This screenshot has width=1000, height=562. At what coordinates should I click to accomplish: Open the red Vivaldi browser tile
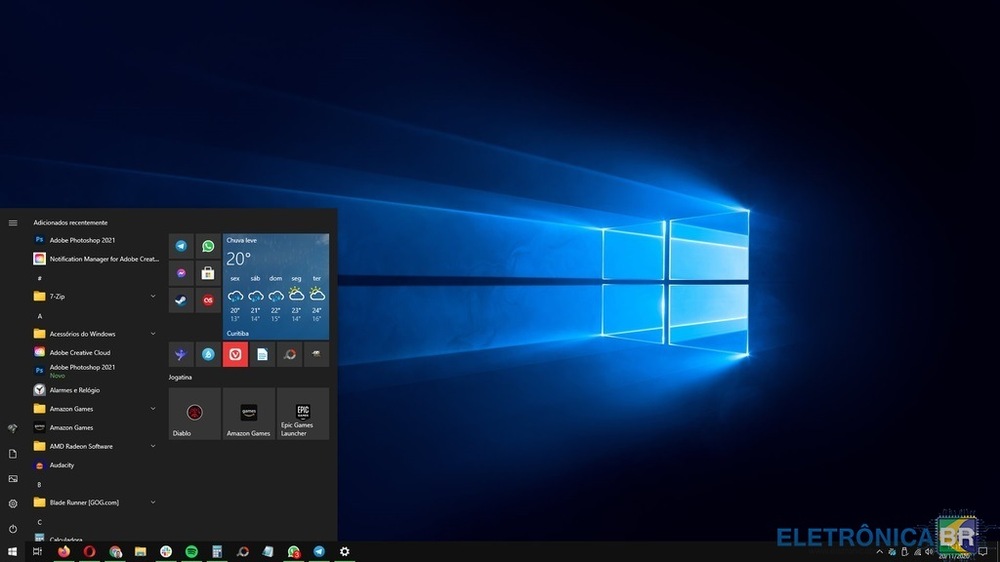pyautogui.click(x=235, y=354)
